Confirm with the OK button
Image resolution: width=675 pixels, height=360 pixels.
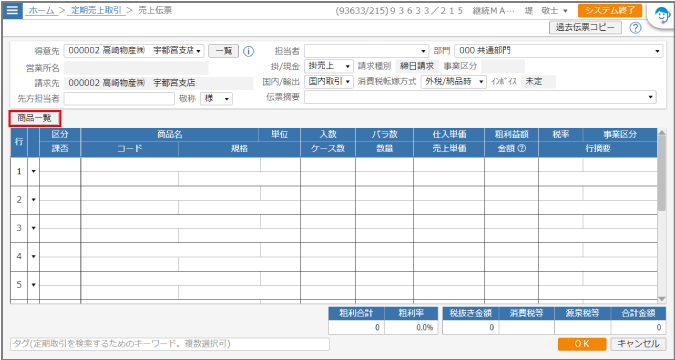click(x=582, y=344)
